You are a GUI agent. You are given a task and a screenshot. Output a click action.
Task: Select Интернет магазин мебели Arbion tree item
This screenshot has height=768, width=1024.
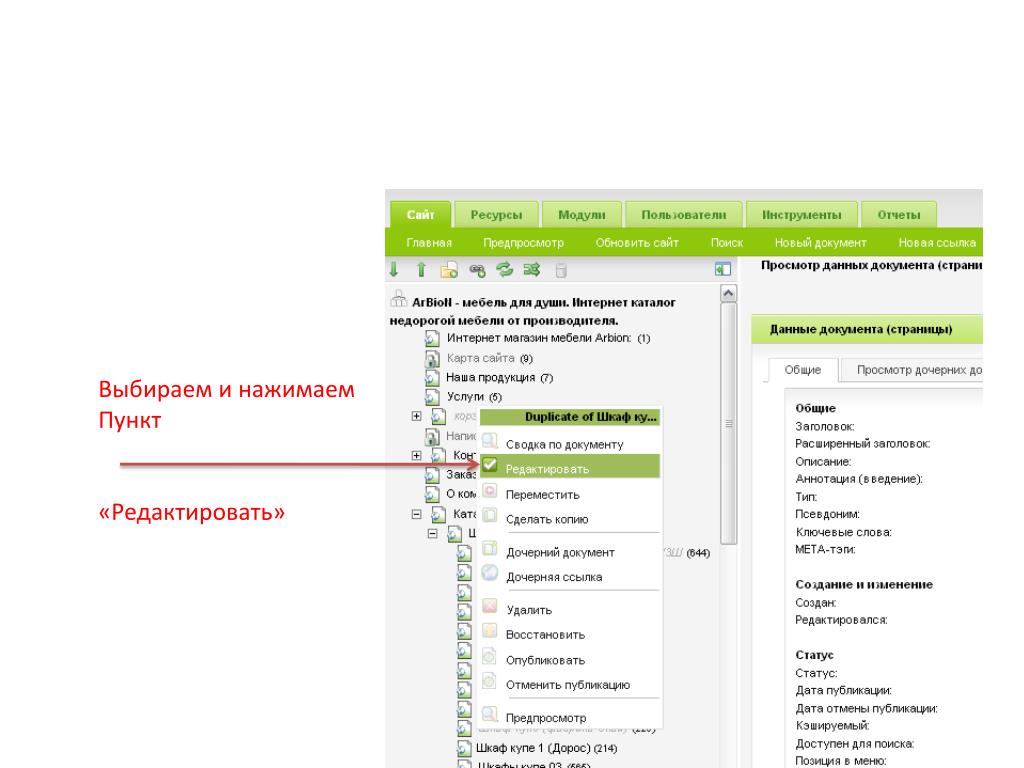[x=539, y=338]
